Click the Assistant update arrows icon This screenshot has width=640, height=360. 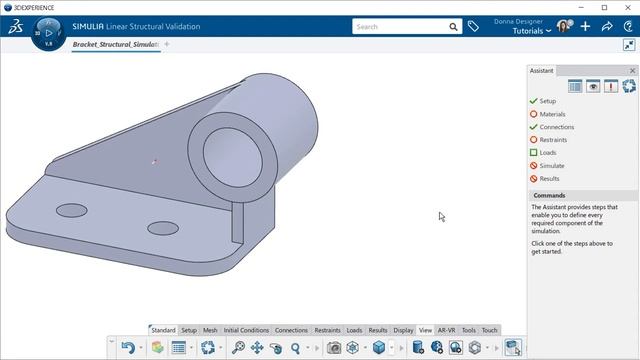(x=629, y=87)
